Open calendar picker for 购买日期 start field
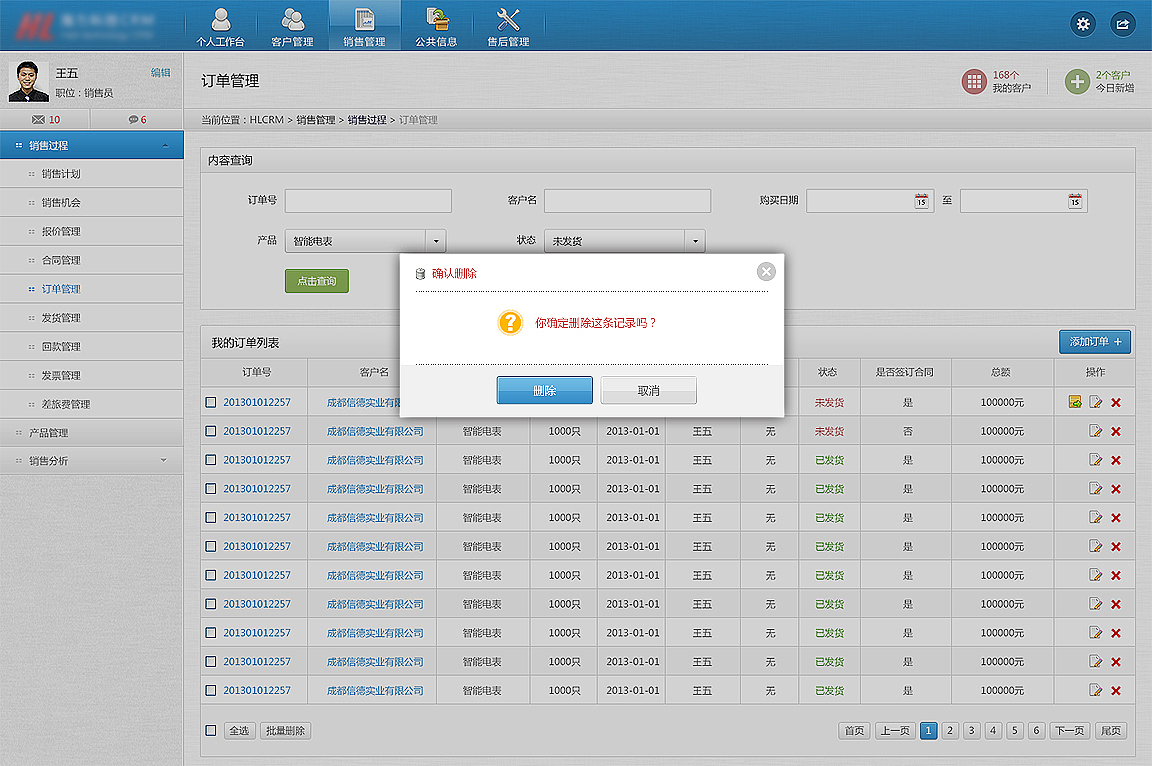 921,201
